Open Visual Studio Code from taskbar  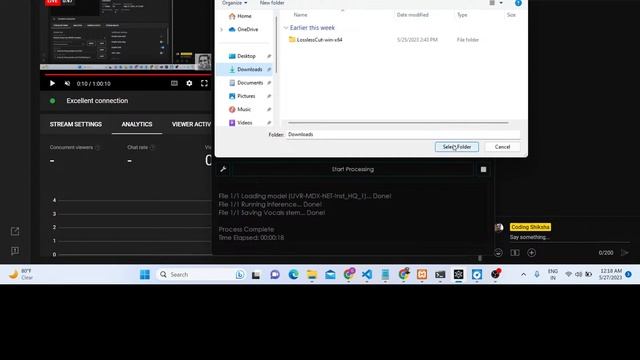(367, 275)
